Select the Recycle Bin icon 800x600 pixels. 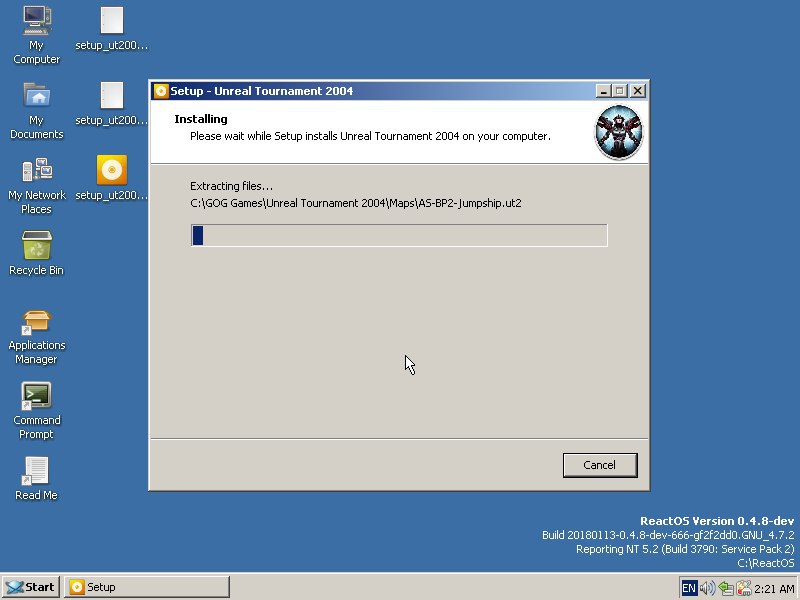coord(36,253)
